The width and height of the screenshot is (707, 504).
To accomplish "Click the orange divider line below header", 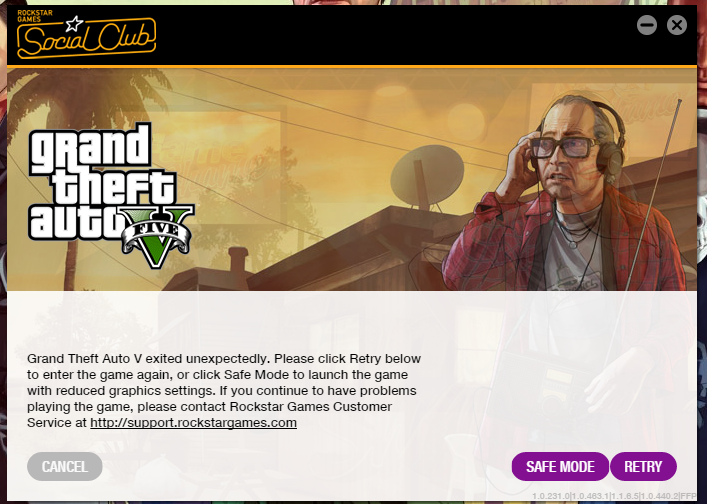I will click(x=352, y=67).
